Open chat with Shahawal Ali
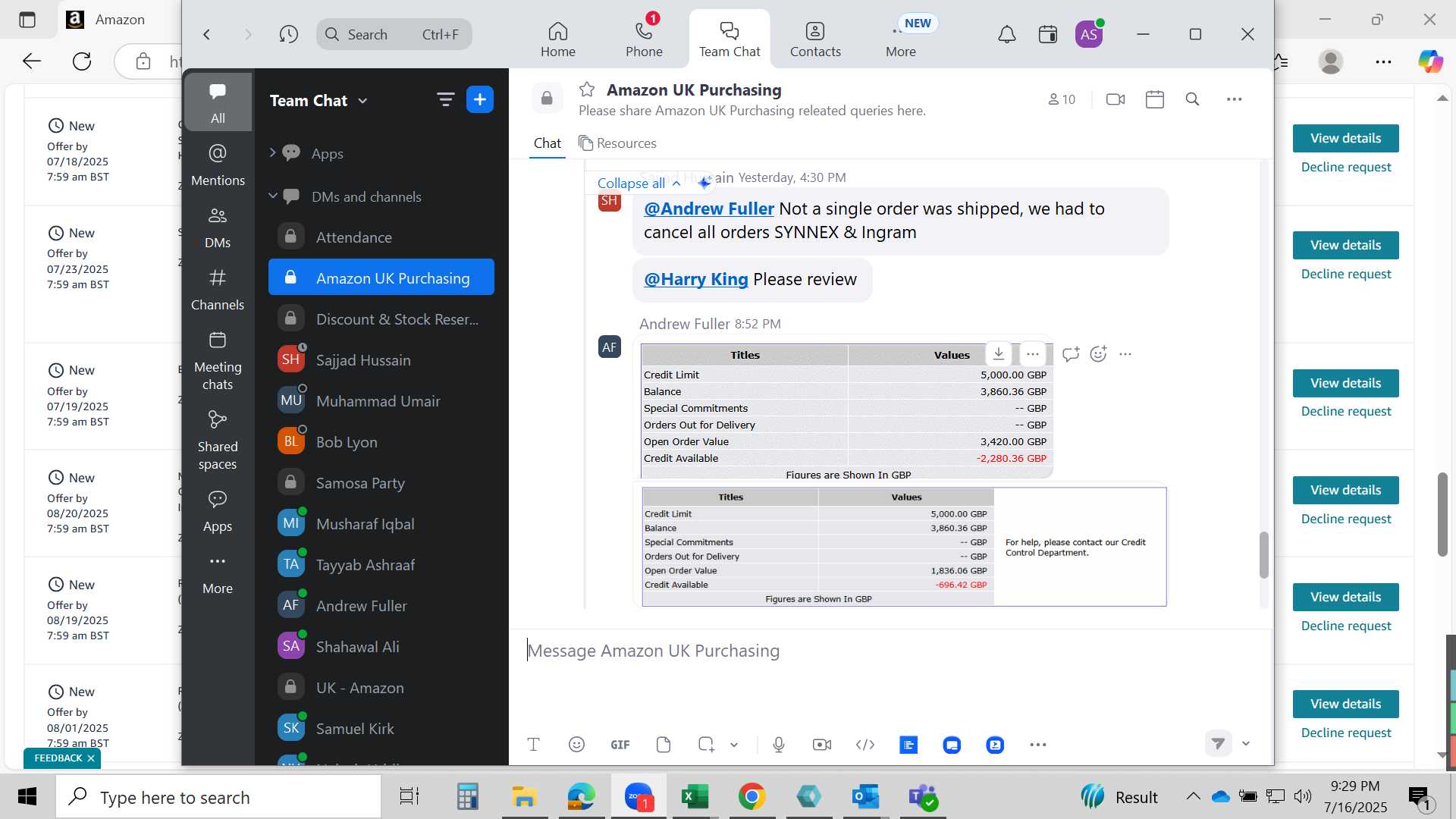The width and height of the screenshot is (1456, 819). click(x=381, y=646)
